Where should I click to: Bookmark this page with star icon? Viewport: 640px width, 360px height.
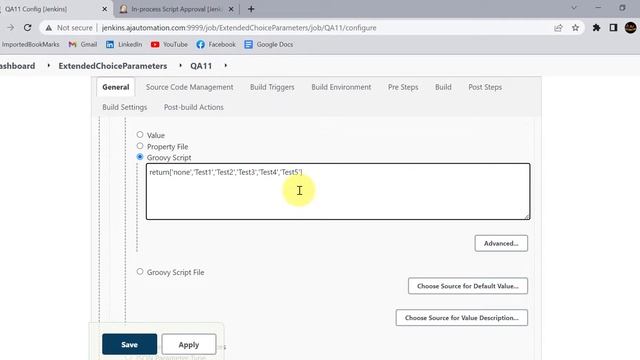[x=575, y=28]
